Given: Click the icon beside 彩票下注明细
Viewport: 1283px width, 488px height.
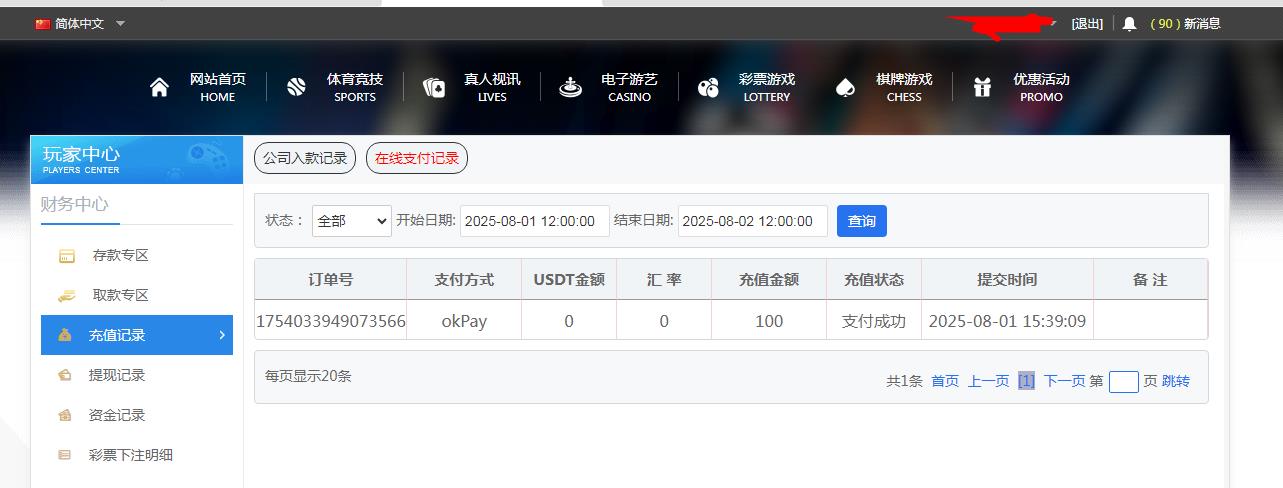Looking at the screenshot, I should tap(65, 455).
